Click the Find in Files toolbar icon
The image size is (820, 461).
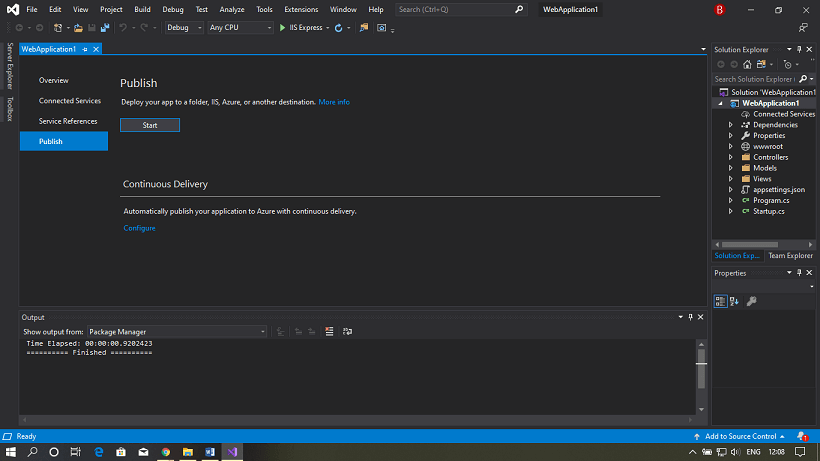pos(364,28)
